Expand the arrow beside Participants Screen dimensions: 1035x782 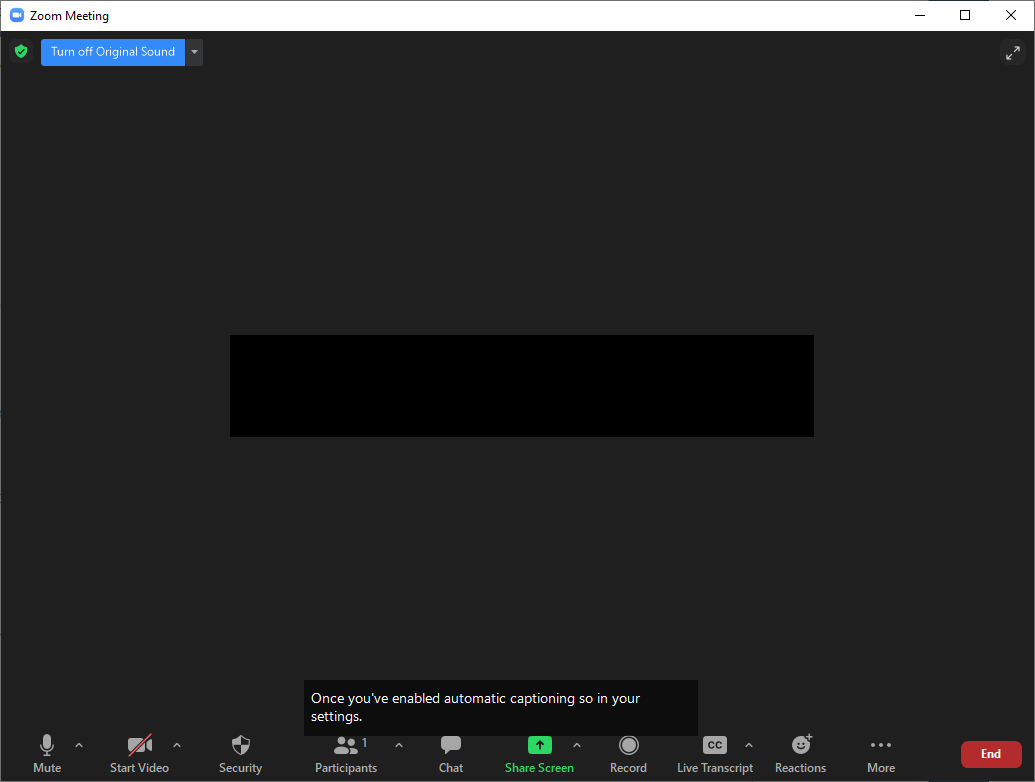(x=399, y=745)
